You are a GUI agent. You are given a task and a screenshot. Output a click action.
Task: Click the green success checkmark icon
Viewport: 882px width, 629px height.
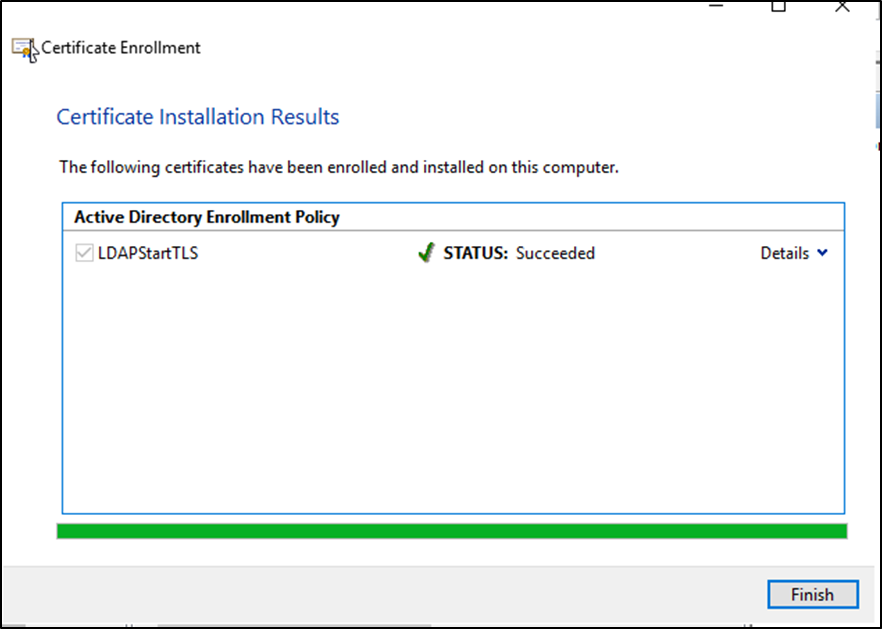[x=426, y=254]
